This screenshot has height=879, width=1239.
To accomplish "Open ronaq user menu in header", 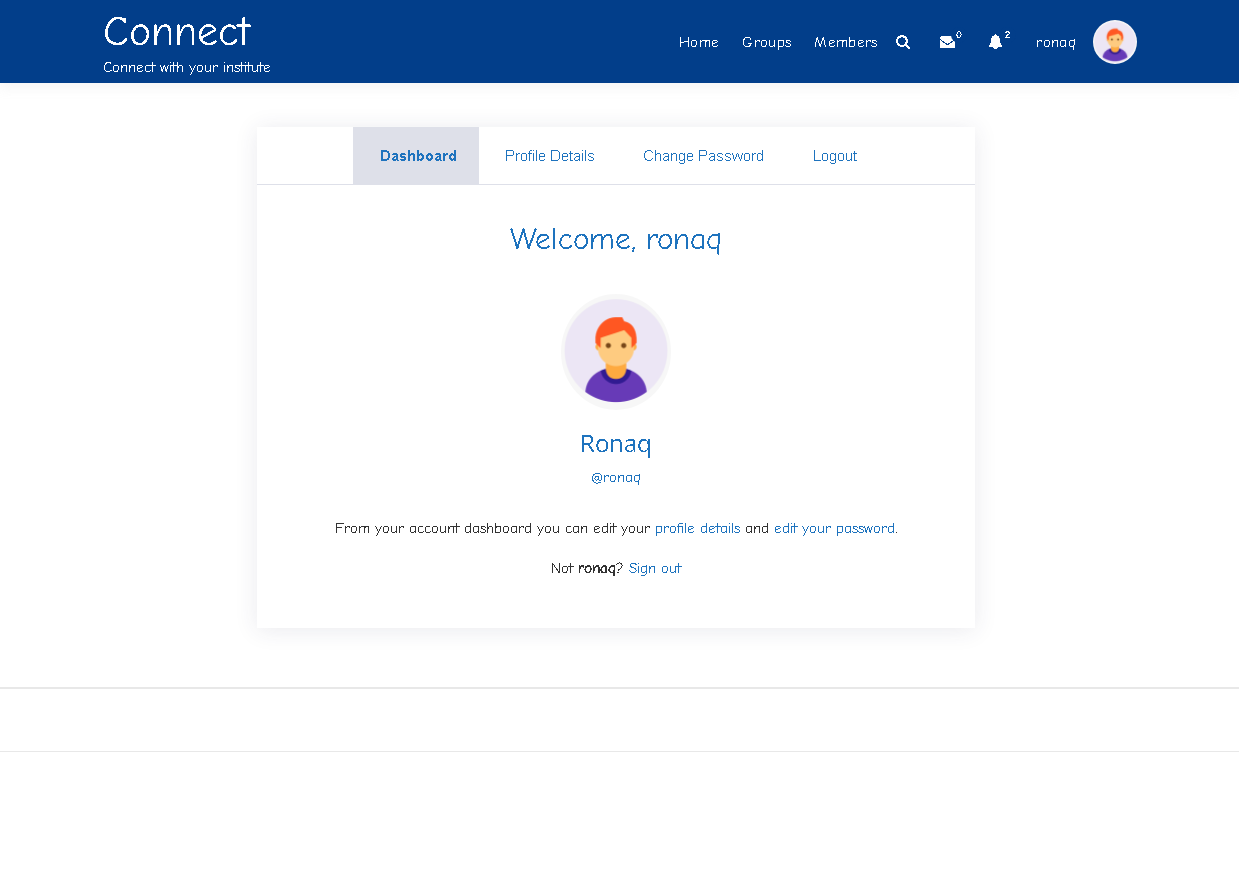I will click(1056, 42).
